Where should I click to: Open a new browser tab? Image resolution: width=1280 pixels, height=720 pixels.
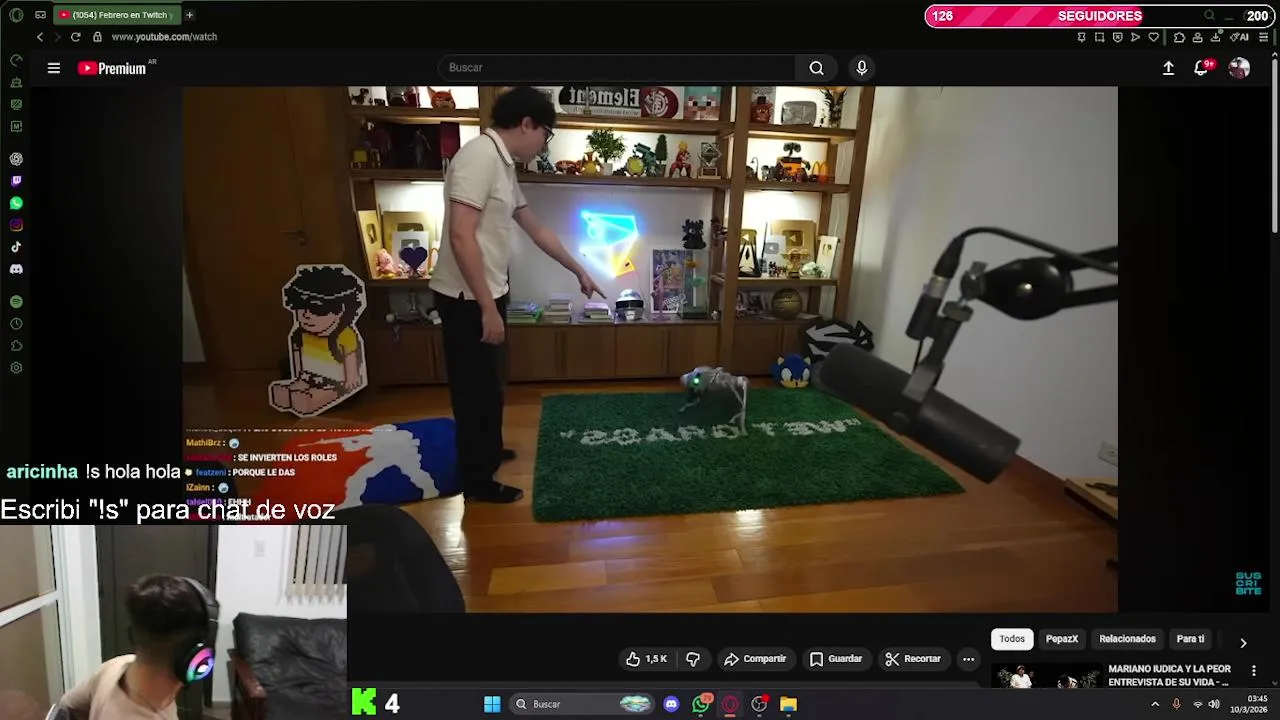[x=189, y=15]
